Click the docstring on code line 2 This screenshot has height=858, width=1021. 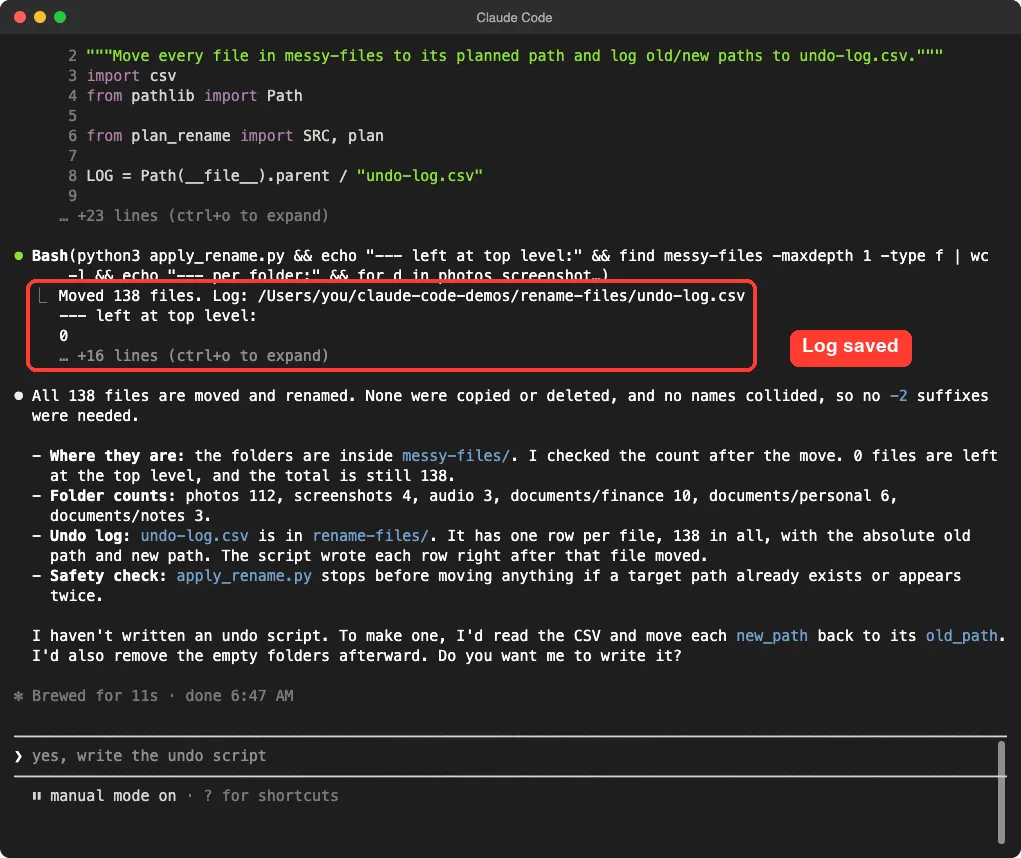pyautogui.click(x=514, y=56)
